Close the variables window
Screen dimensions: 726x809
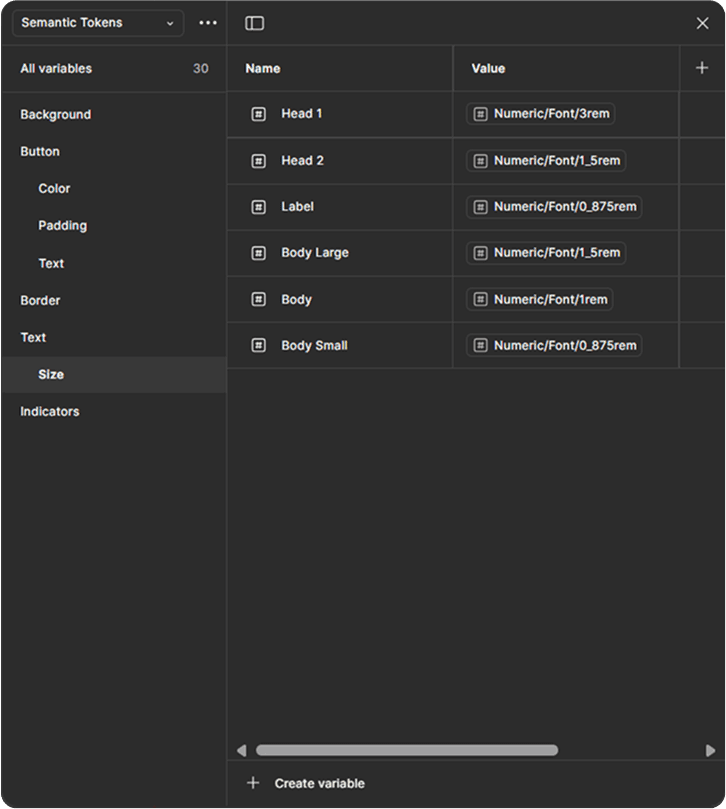702,23
